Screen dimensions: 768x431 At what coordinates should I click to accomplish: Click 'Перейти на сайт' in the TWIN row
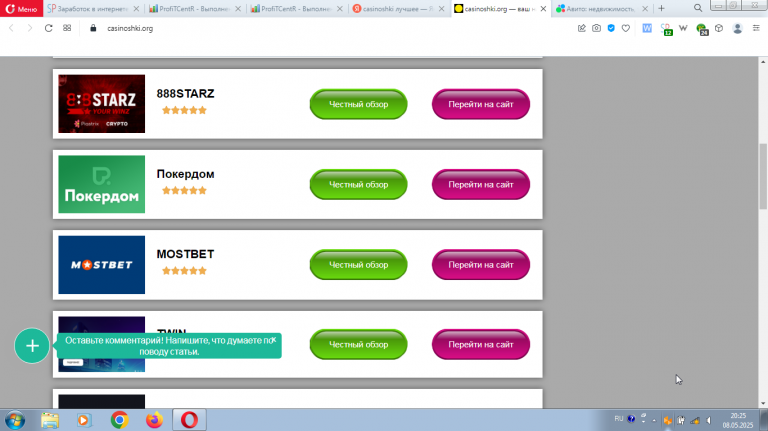click(481, 344)
